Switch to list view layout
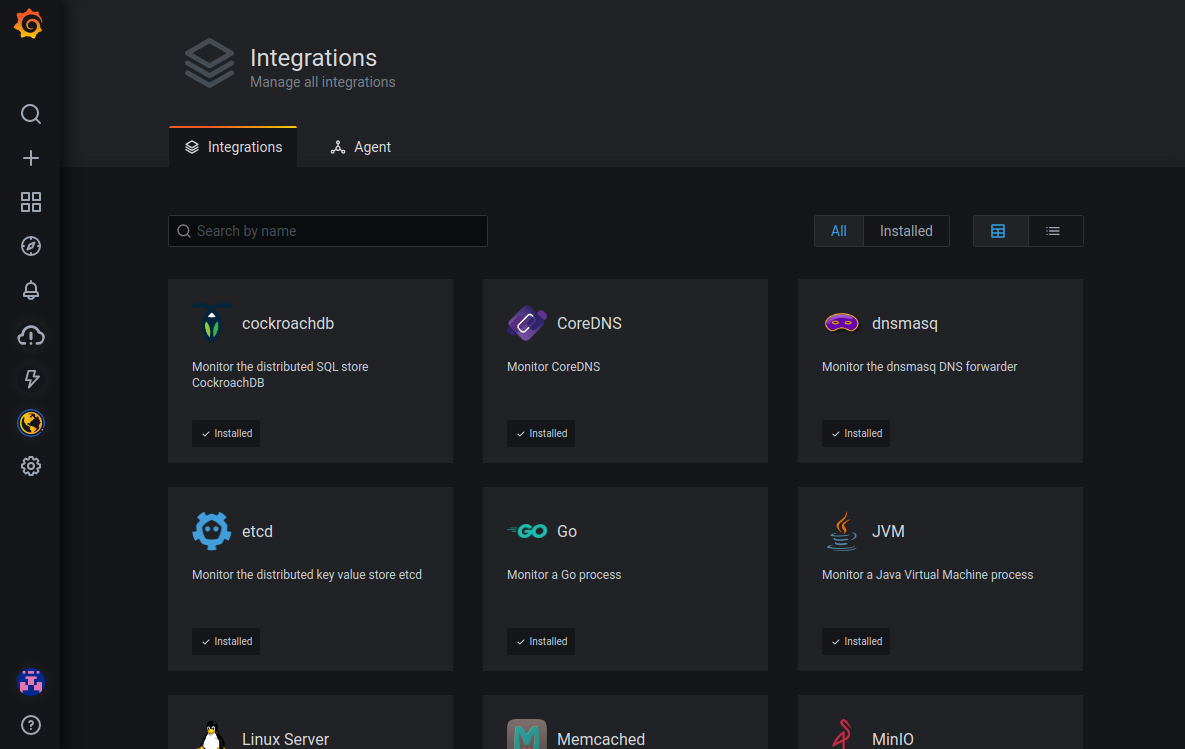The image size is (1185, 749). coord(1056,231)
